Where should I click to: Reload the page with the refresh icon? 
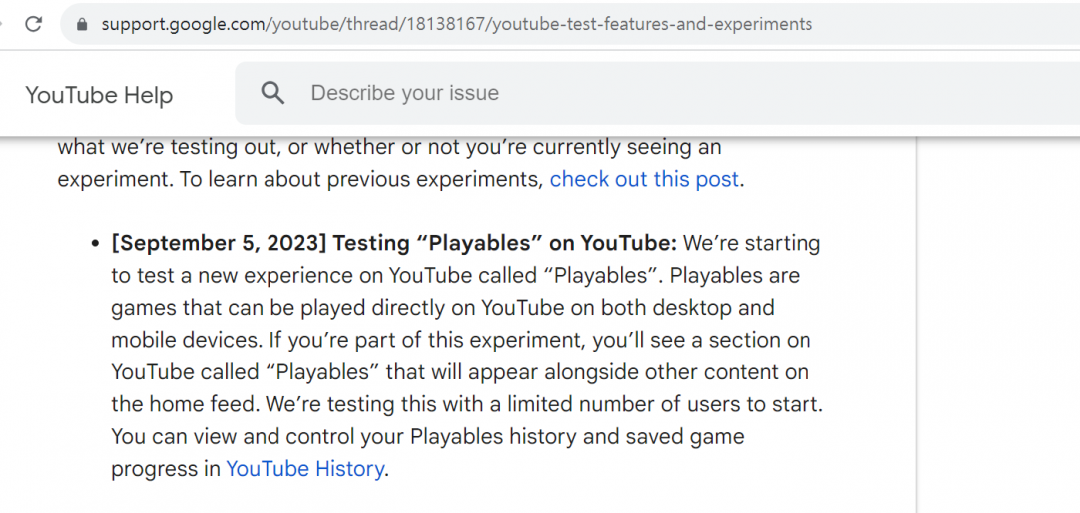click(33, 24)
